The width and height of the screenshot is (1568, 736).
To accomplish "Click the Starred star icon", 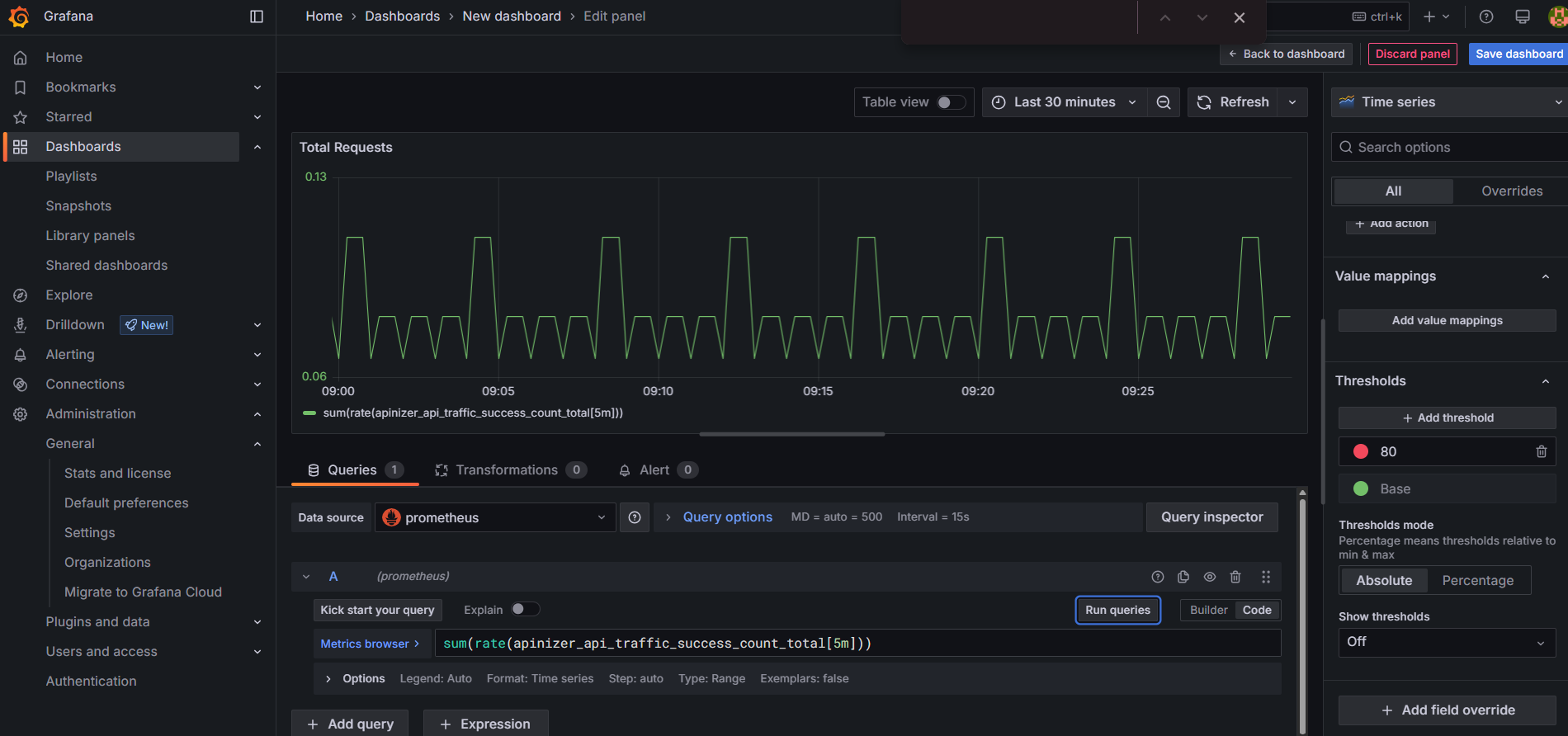I will (x=21, y=117).
